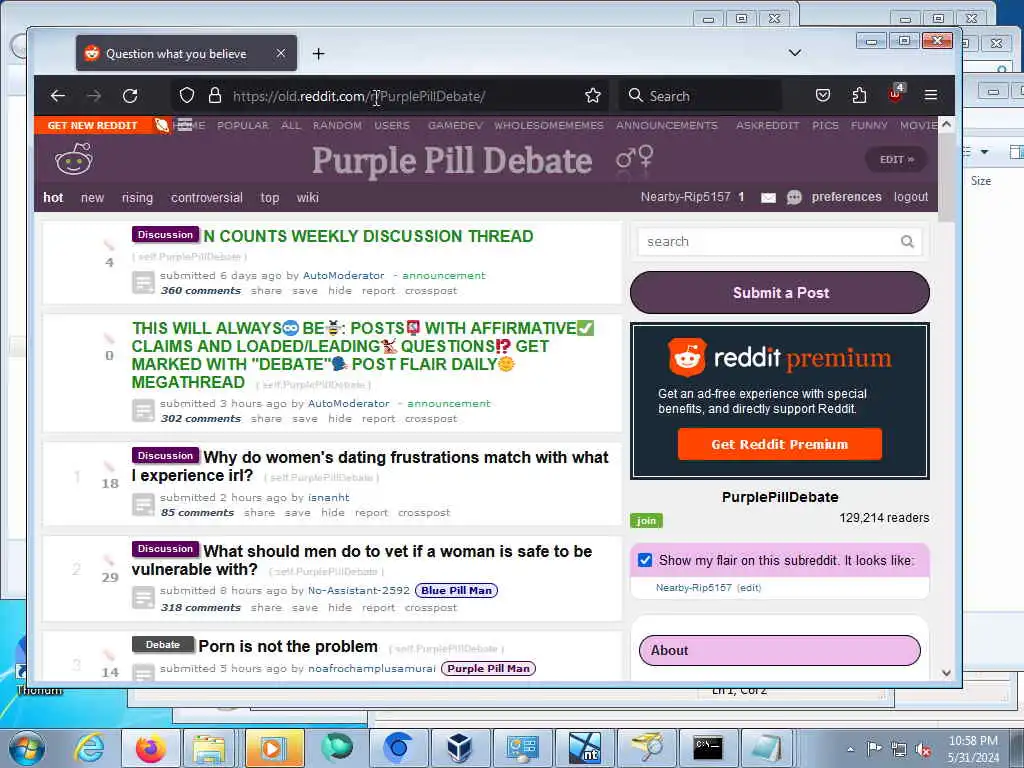
Task: Click the URL address bar
Action: [392, 96]
